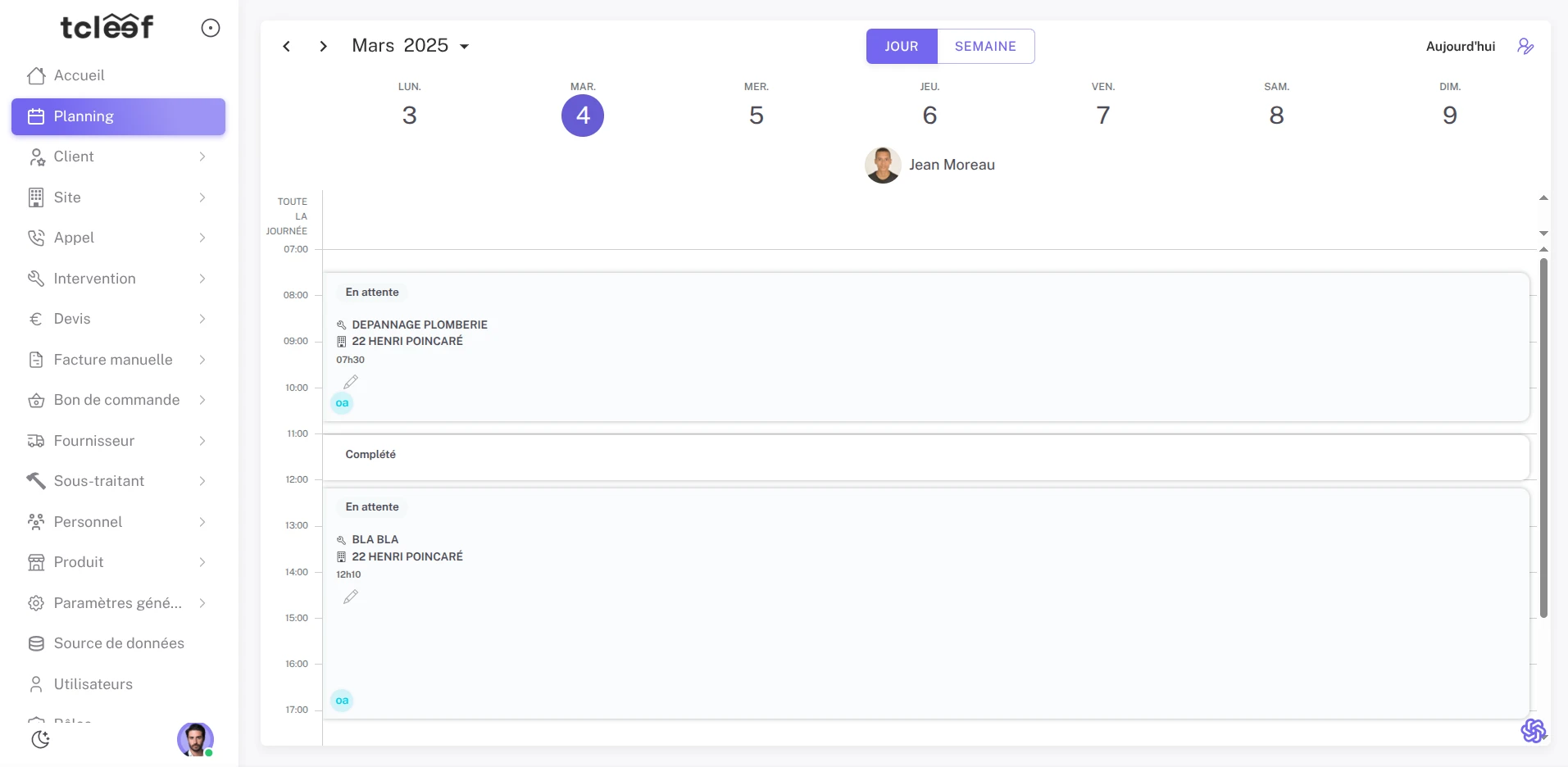The height and width of the screenshot is (767, 1568).
Task: Open Source de données menu item
Action: tap(119, 643)
